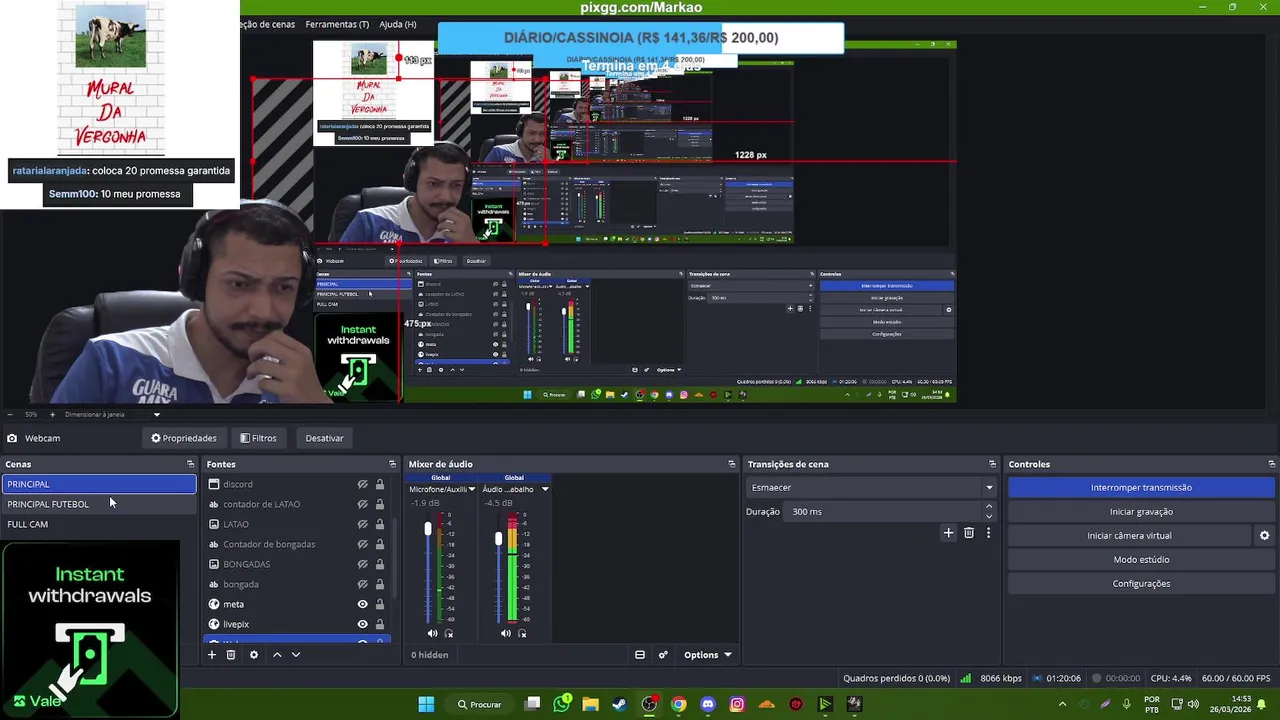Viewport: 1280px width, 720px height.
Task: Open monitoring settings for Áudio desktop channel
Action: pyautogui.click(x=522, y=633)
